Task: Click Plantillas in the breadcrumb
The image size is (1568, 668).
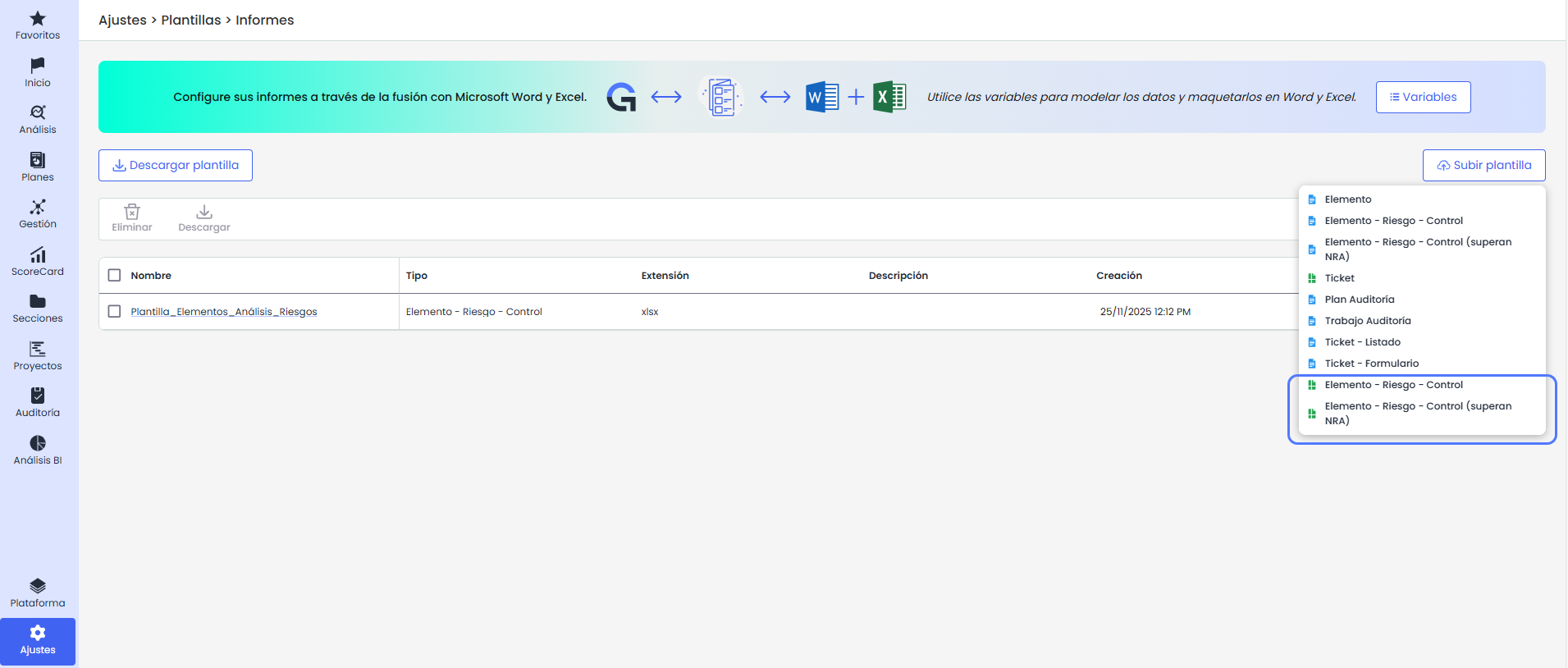Action: point(190,20)
